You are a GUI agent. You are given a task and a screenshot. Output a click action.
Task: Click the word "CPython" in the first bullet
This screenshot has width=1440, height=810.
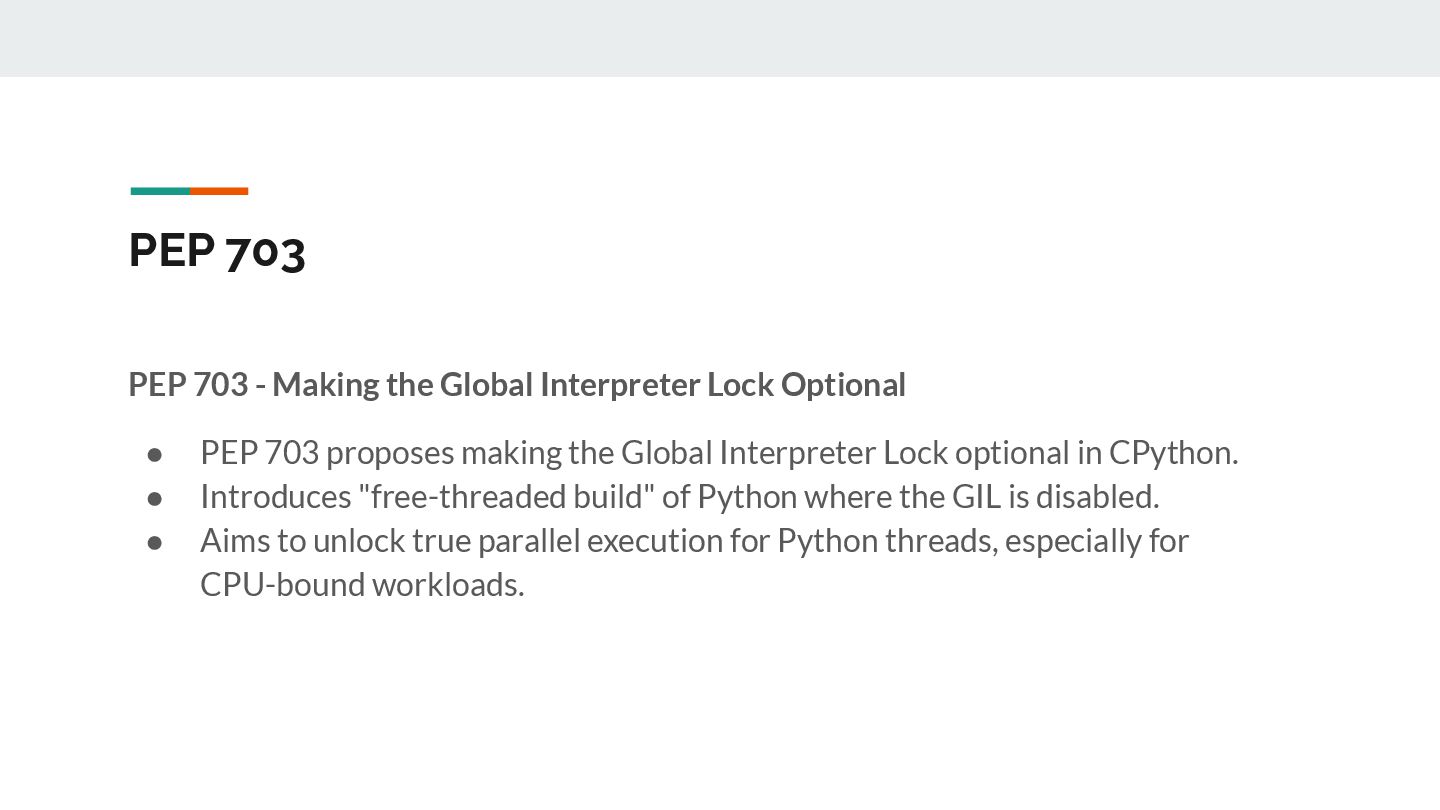1170,453
